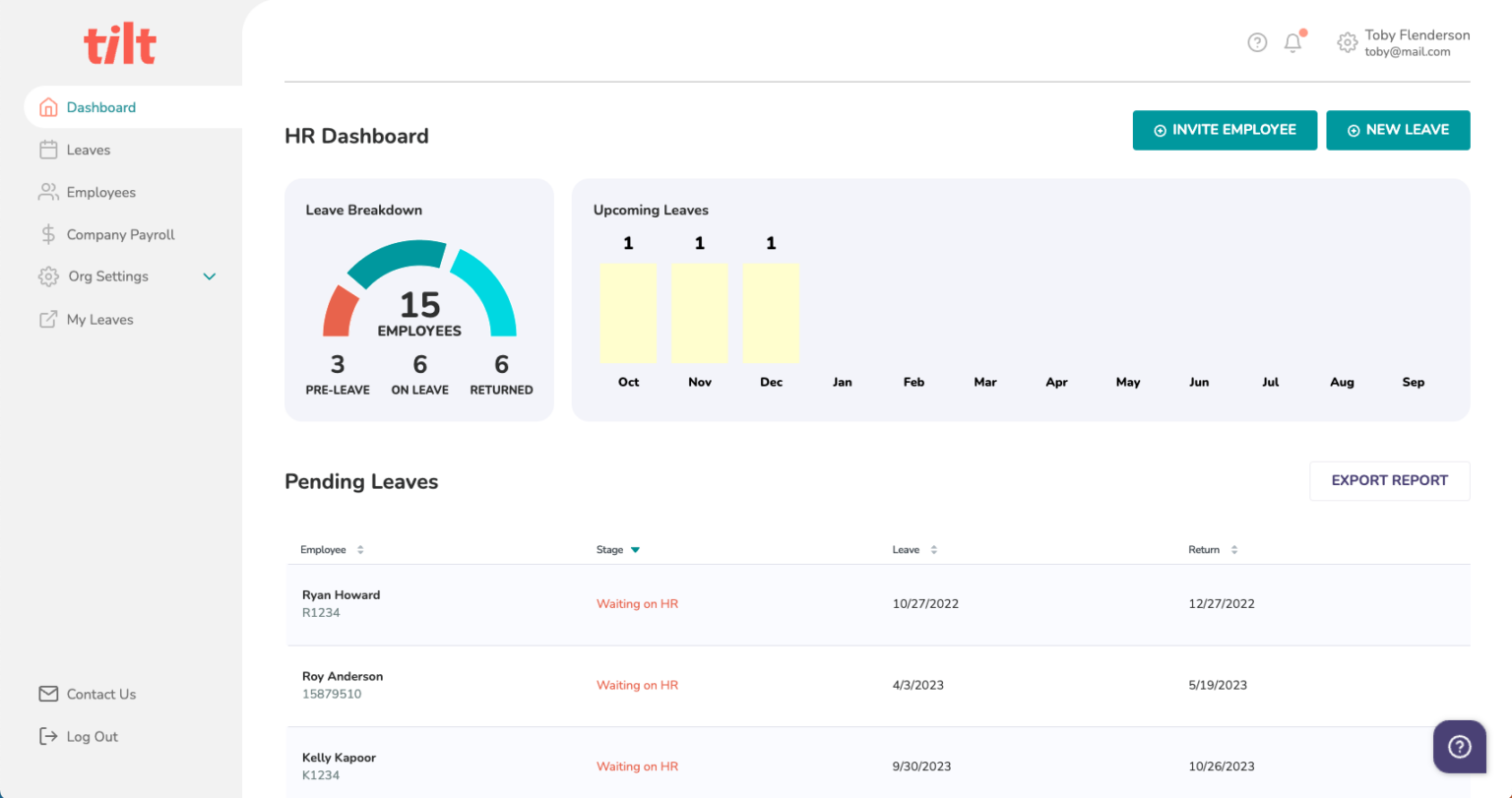Select the Leaves calendar icon
This screenshot has width=1512, height=798.
tap(47, 150)
